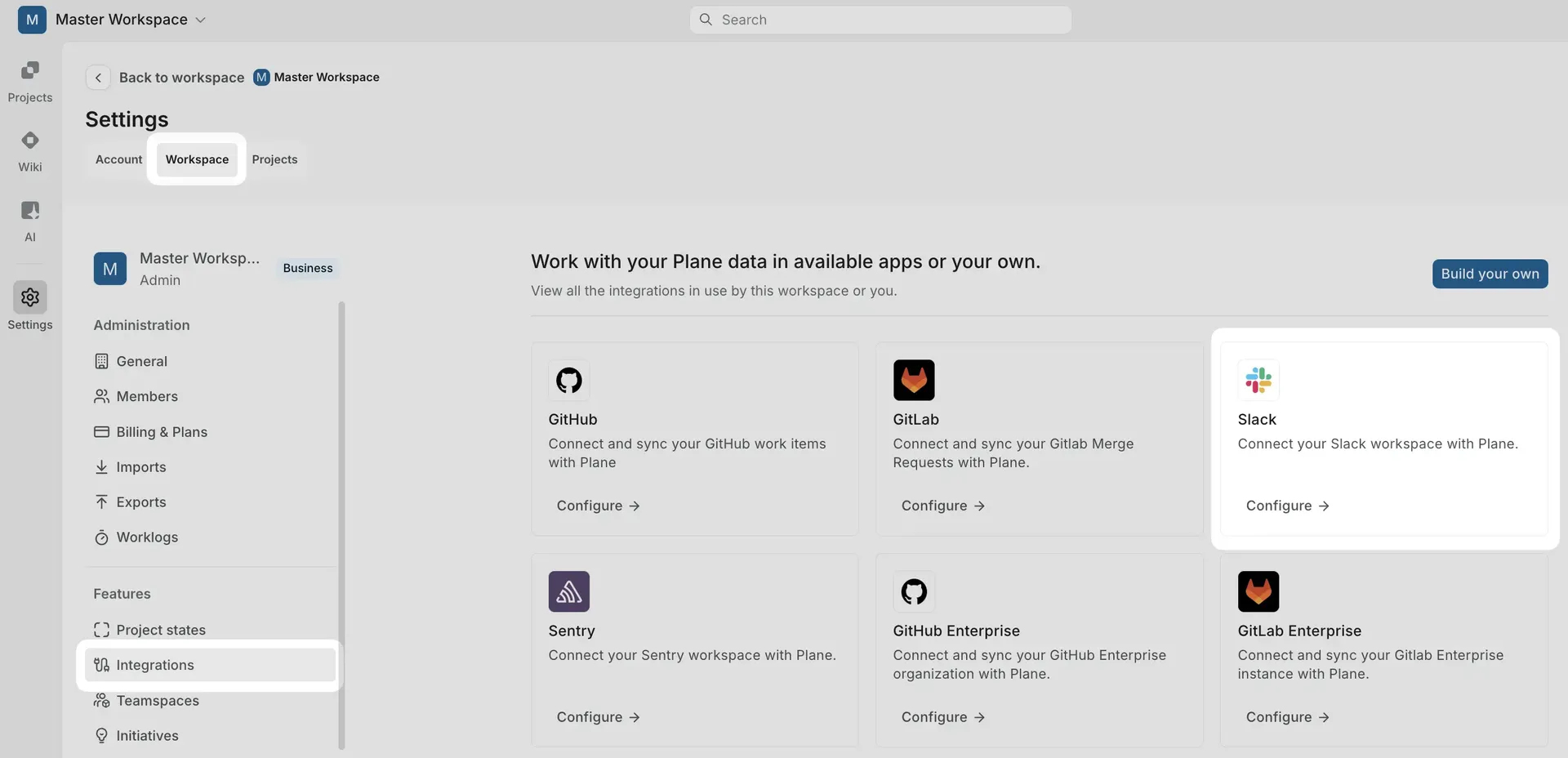This screenshot has height=758, width=1568.
Task: Click the Master Workspace avatar in top bar
Action: [x=32, y=20]
